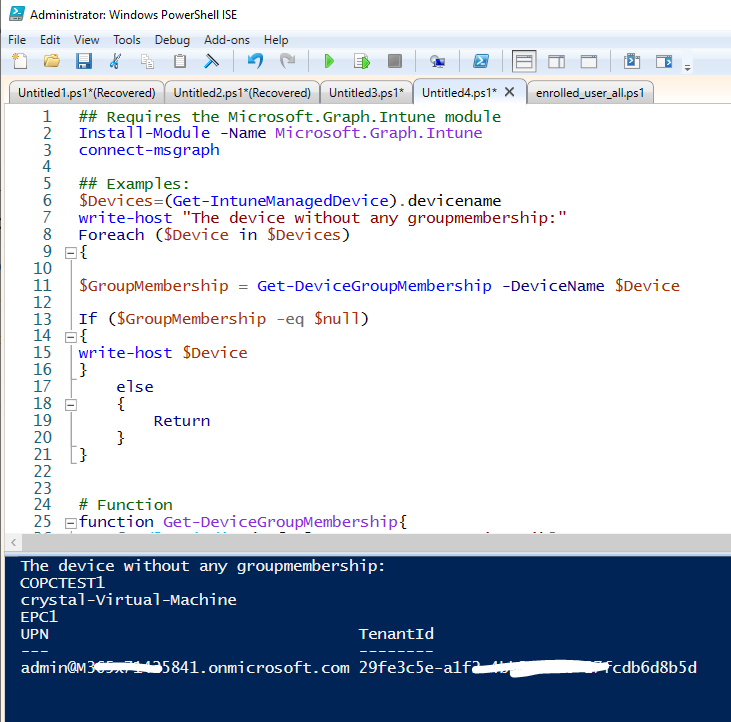The image size is (731, 722).
Task: Undo the last edit
Action: coord(255,61)
